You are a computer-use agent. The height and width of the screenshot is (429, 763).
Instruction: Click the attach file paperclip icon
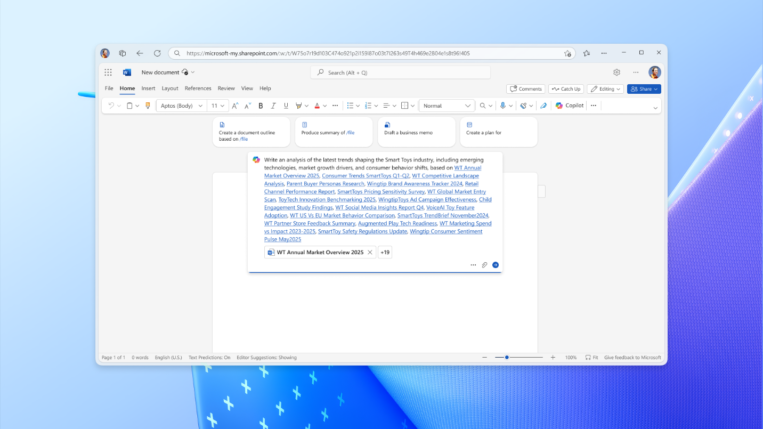(485, 265)
